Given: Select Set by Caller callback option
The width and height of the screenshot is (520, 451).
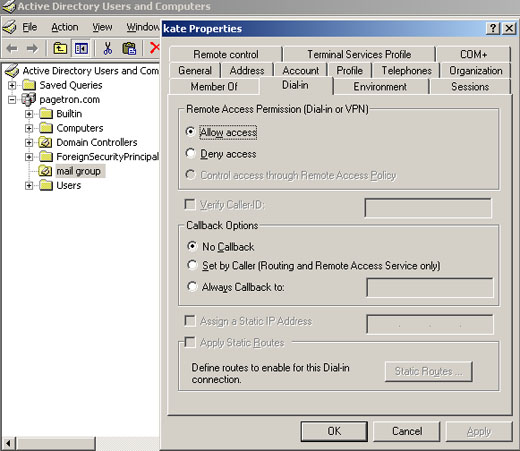Looking at the screenshot, I should tap(192, 265).
